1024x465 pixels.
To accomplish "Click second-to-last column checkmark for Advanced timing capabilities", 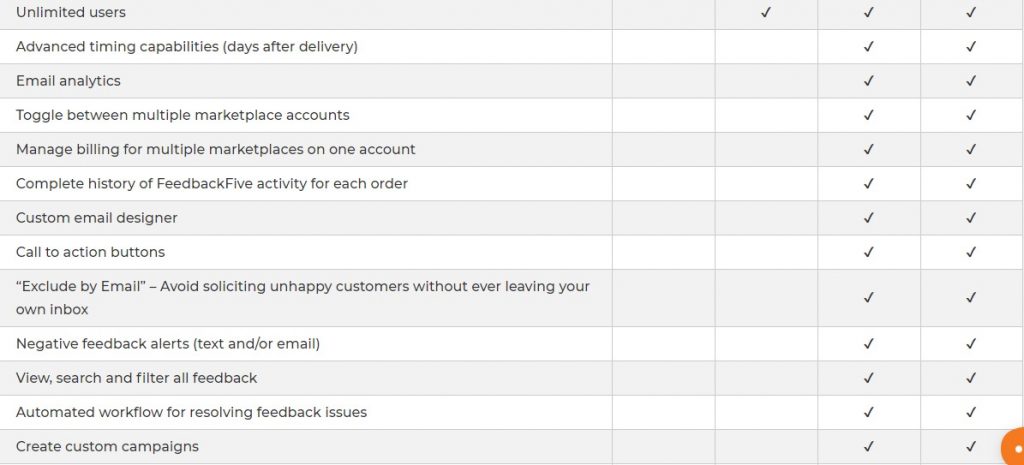I will 869,47.
